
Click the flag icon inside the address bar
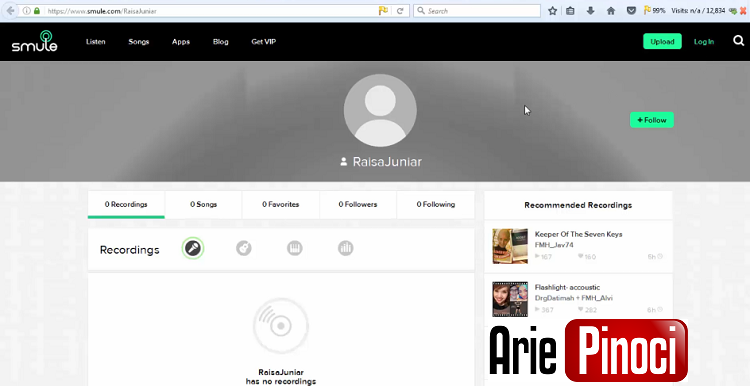(383, 11)
